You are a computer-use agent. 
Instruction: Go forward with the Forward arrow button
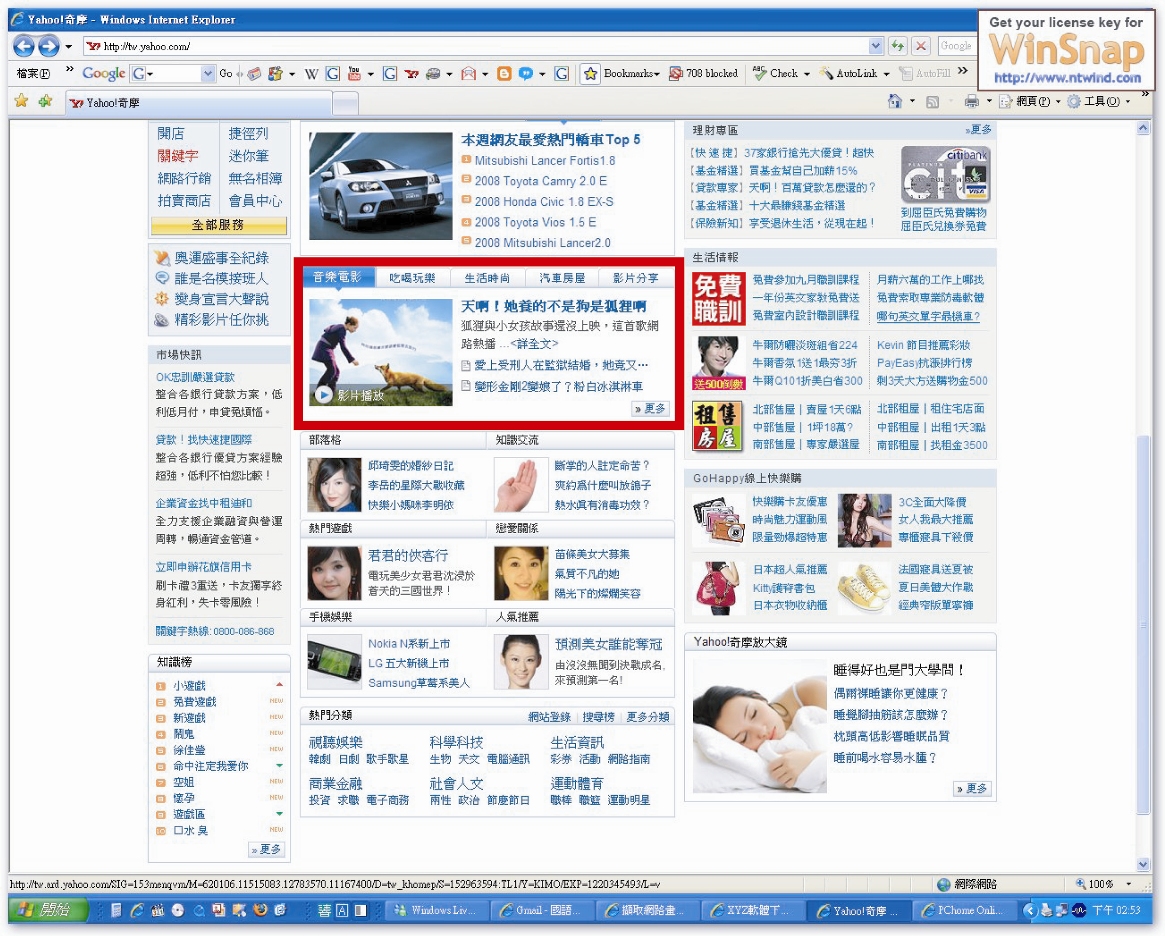[49, 46]
